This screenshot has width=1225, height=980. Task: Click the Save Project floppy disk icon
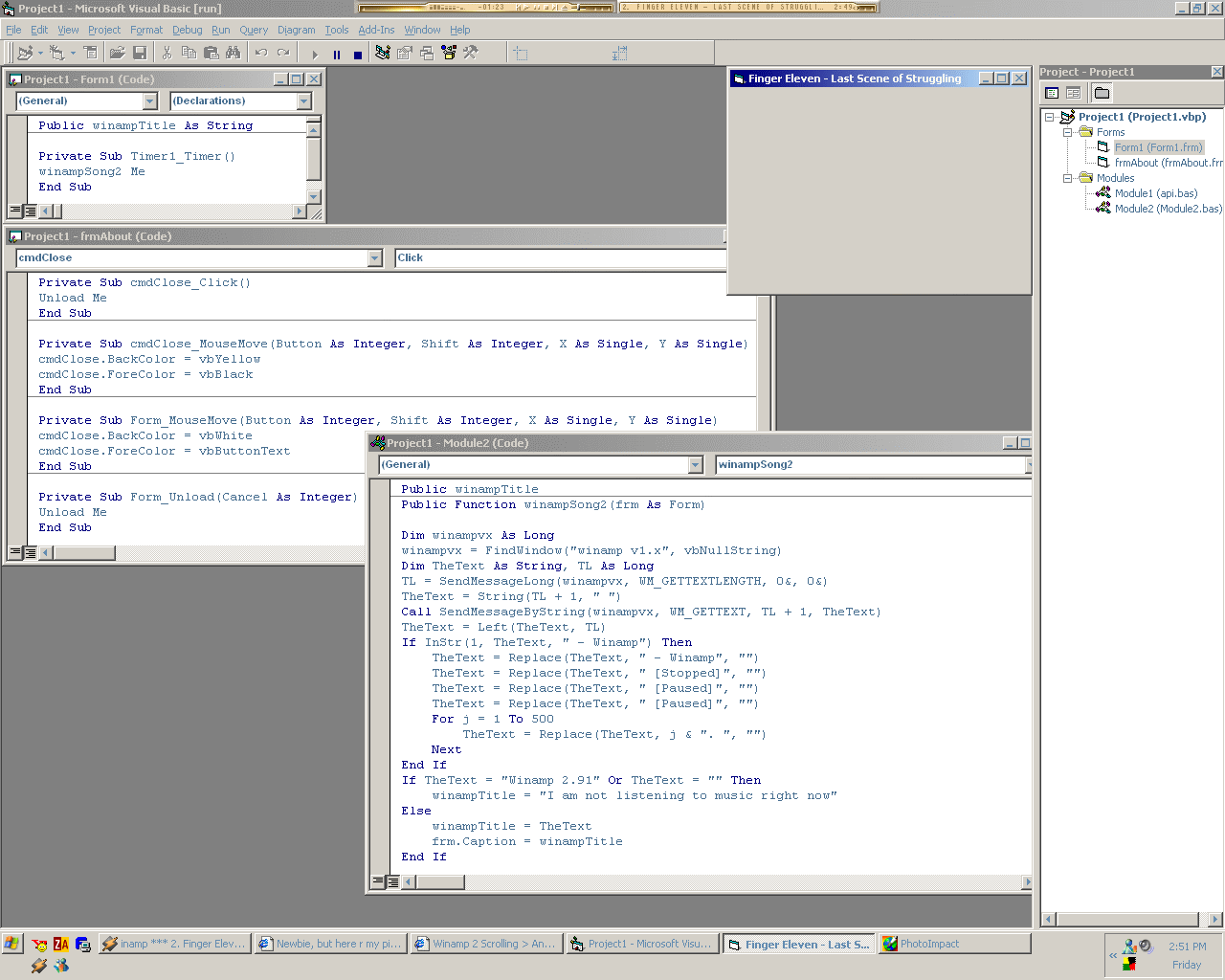click(x=140, y=54)
